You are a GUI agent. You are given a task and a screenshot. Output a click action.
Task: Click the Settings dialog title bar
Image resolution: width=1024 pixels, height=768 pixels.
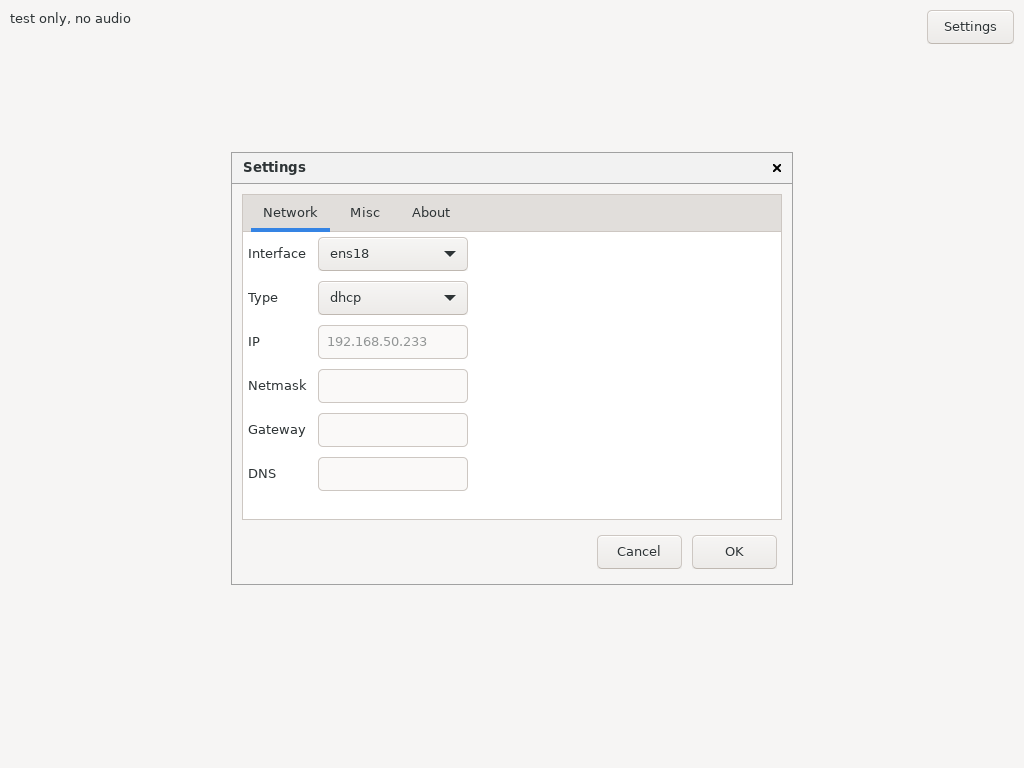tap(450, 168)
